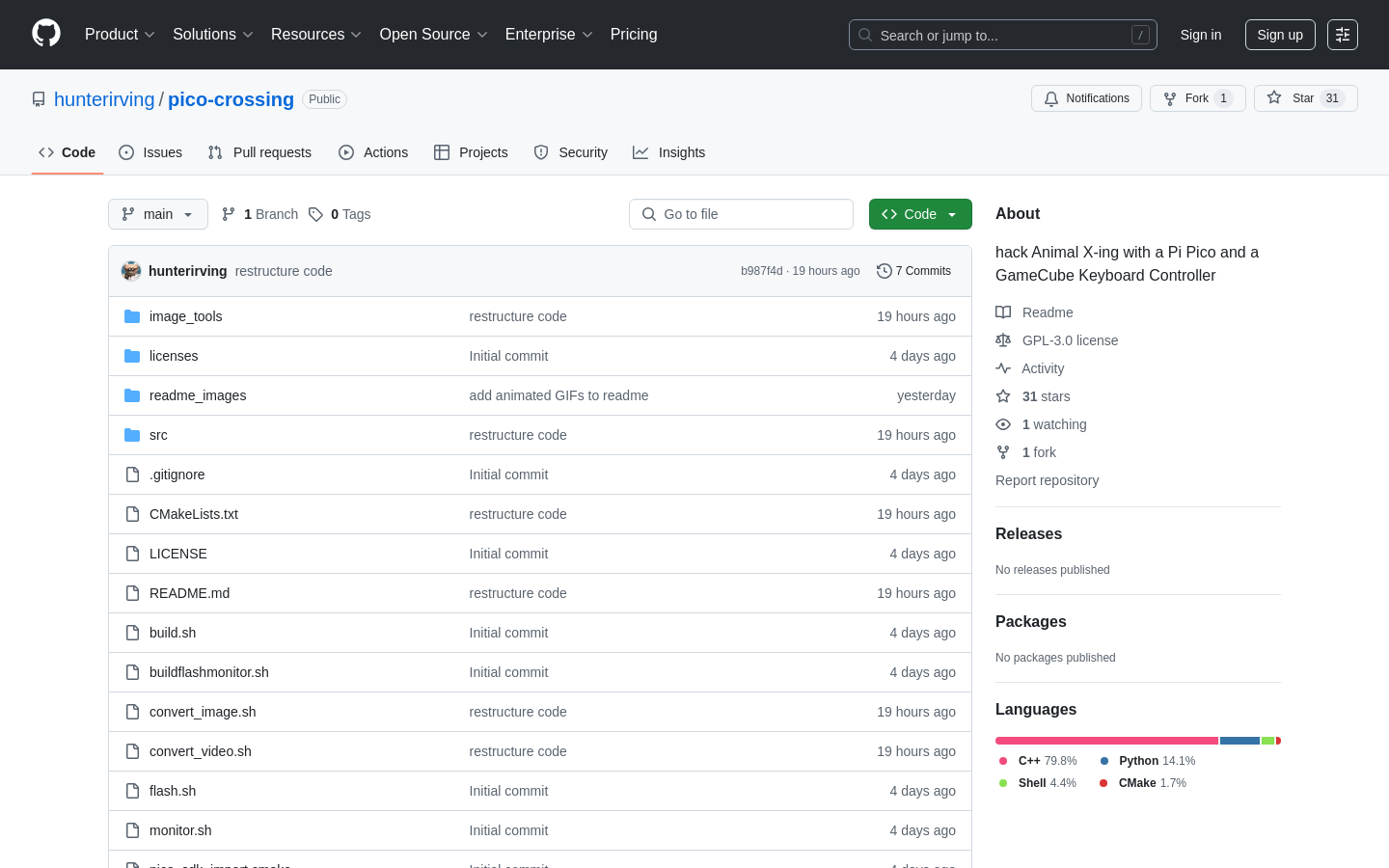
Task: Open the Pull requests tab
Action: pos(259,152)
